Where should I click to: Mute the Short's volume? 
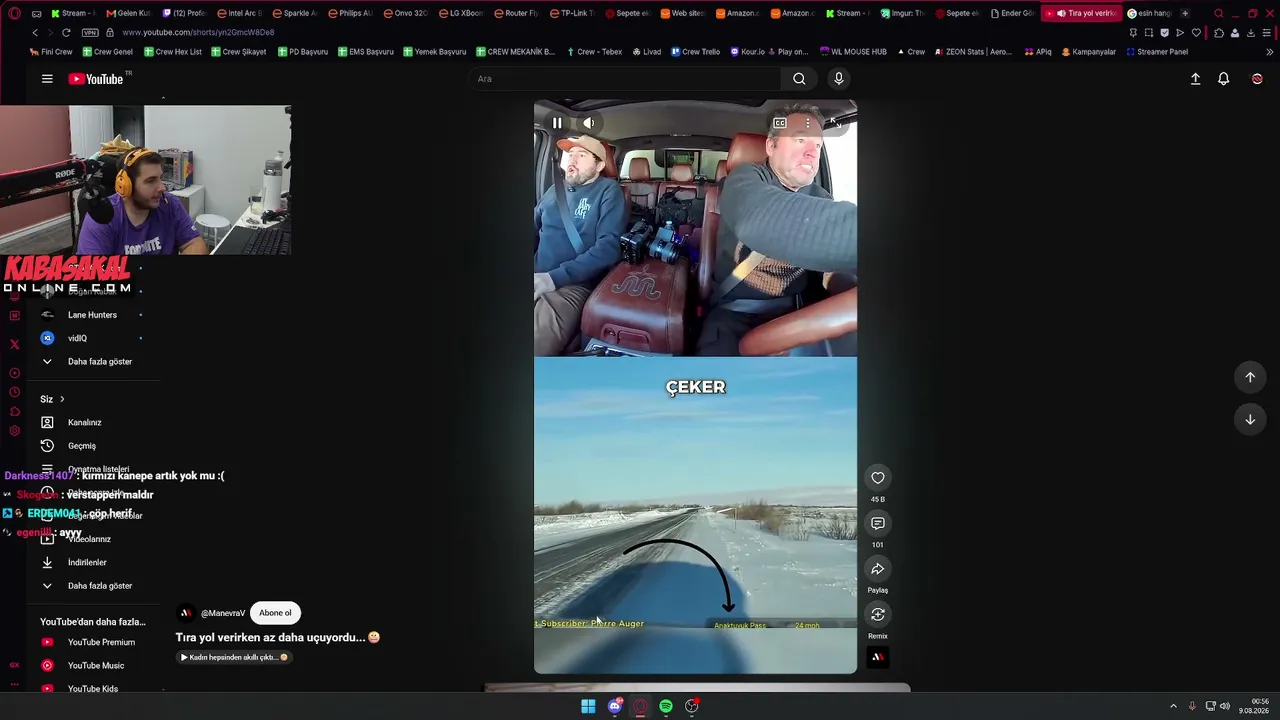[589, 123]
